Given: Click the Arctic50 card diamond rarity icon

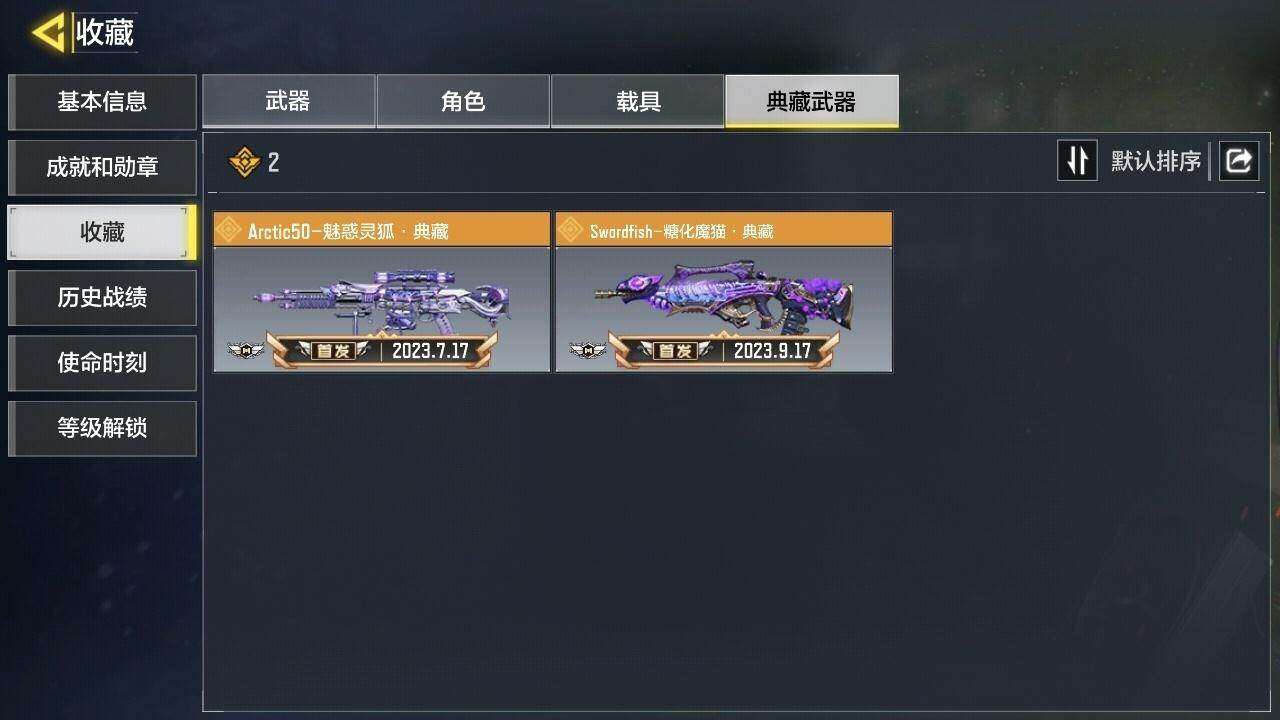Looking at the screenshot, I should (x=229, y=231).
